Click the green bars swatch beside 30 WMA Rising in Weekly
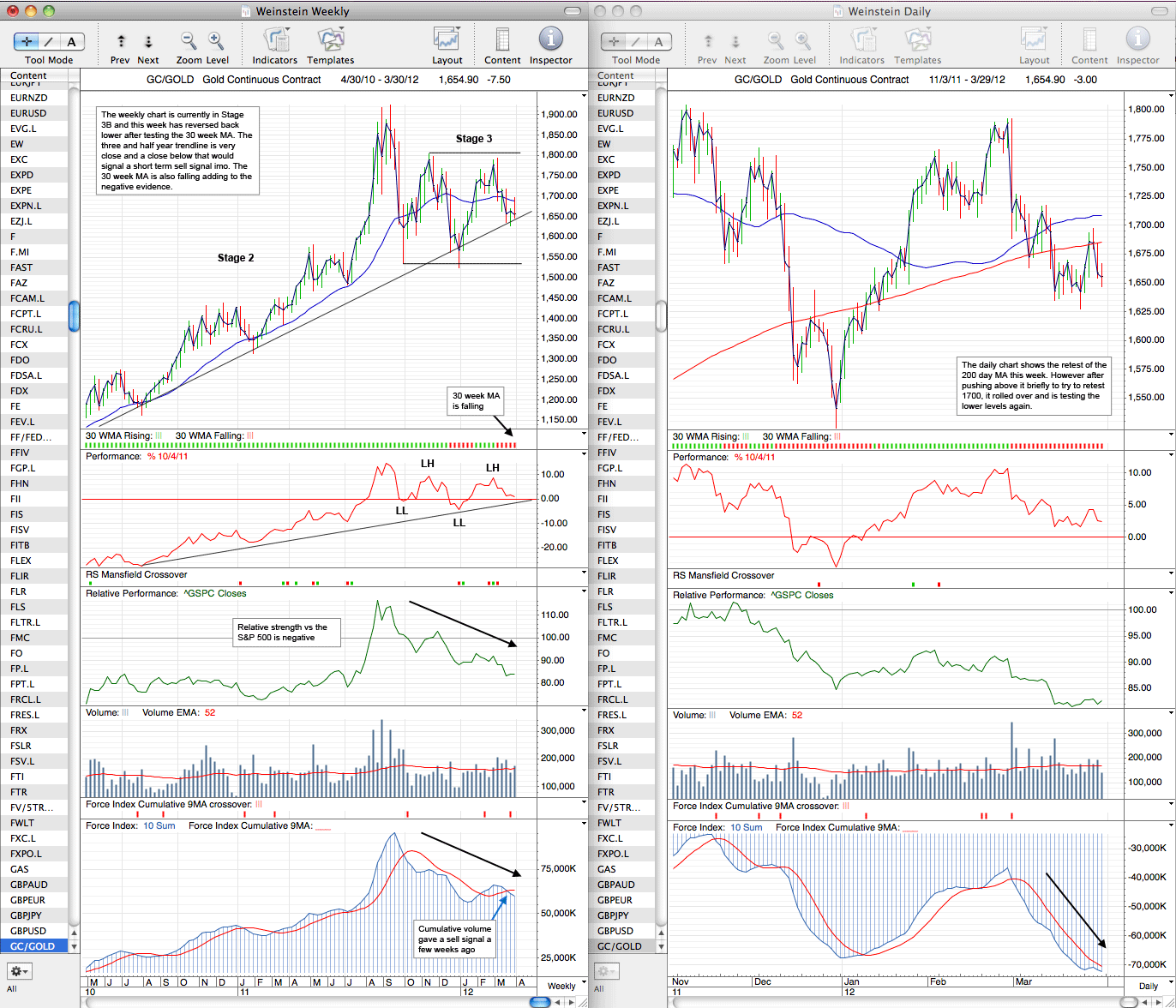 click(x=159, y=435)
